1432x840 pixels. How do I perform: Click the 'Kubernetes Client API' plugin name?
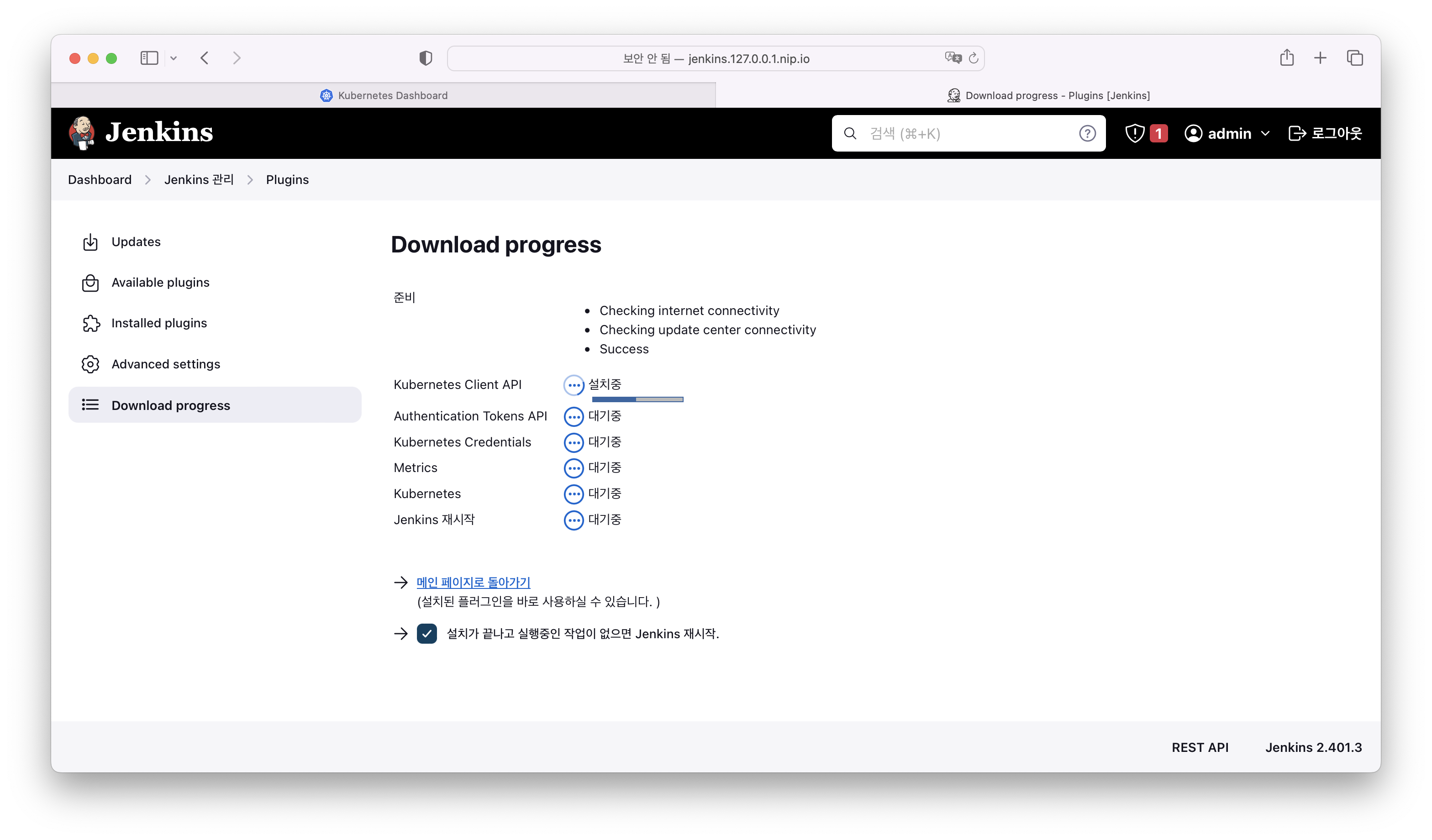[x=458, y=384]
